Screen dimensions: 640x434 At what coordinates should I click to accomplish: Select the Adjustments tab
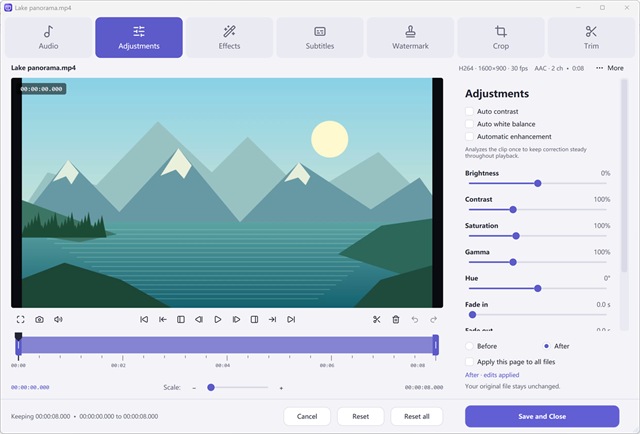(x=139, y=37)
